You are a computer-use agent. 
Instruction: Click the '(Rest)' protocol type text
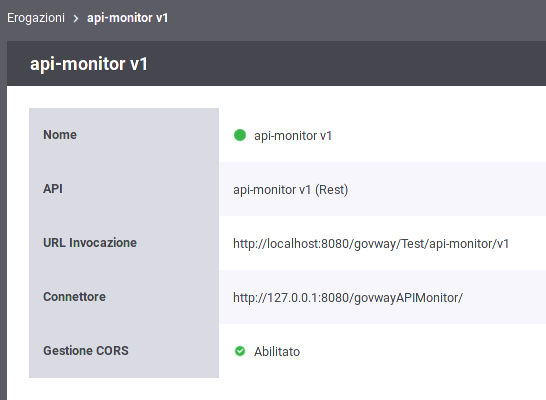coord(332,190)
